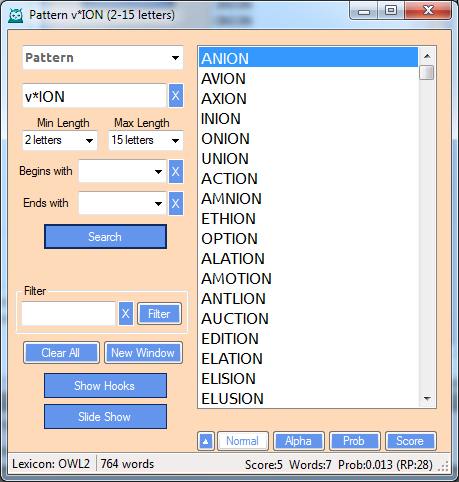Clear the v*ION pattern field with the X button
Image resolution: width=459 pixels, height=482 pixels.
click(x=176, y=96)
